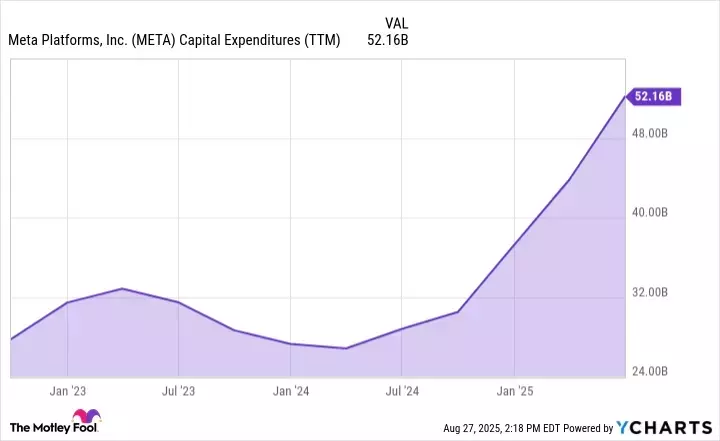Click the line's early-2023 peak point
Image resolution: width=720 pixels, height=441 pixels.
(122, 289)
